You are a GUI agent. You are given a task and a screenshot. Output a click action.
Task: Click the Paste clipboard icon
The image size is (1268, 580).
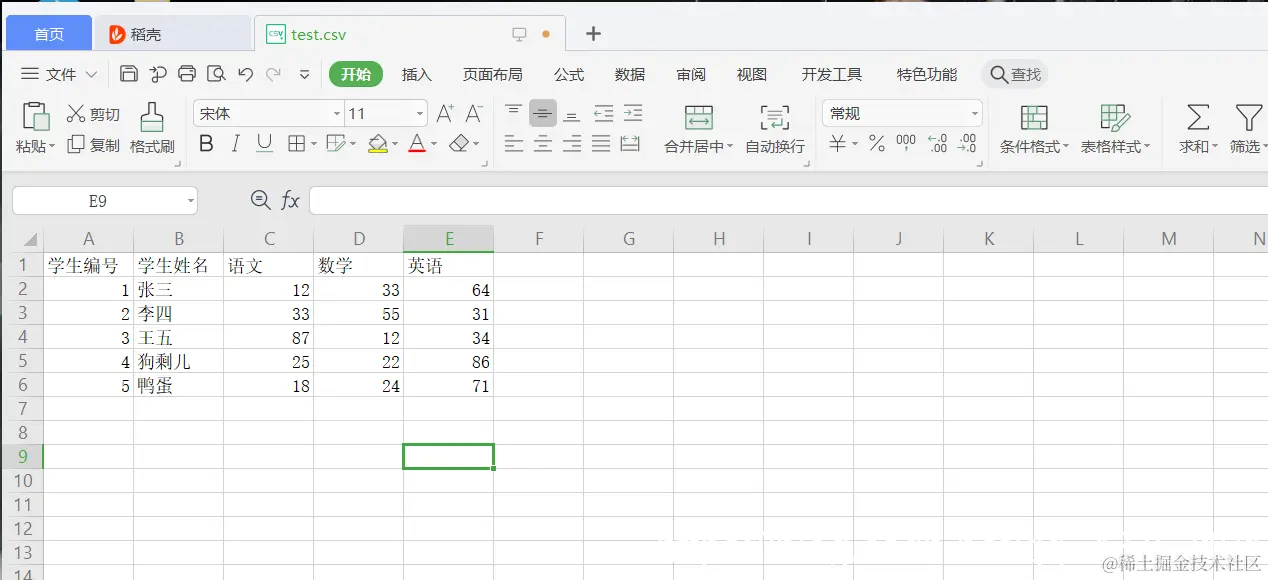[36, 117]
